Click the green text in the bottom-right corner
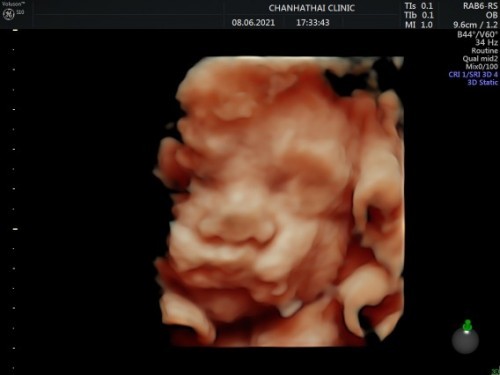The image size is (500, 375). coord(496,371)
